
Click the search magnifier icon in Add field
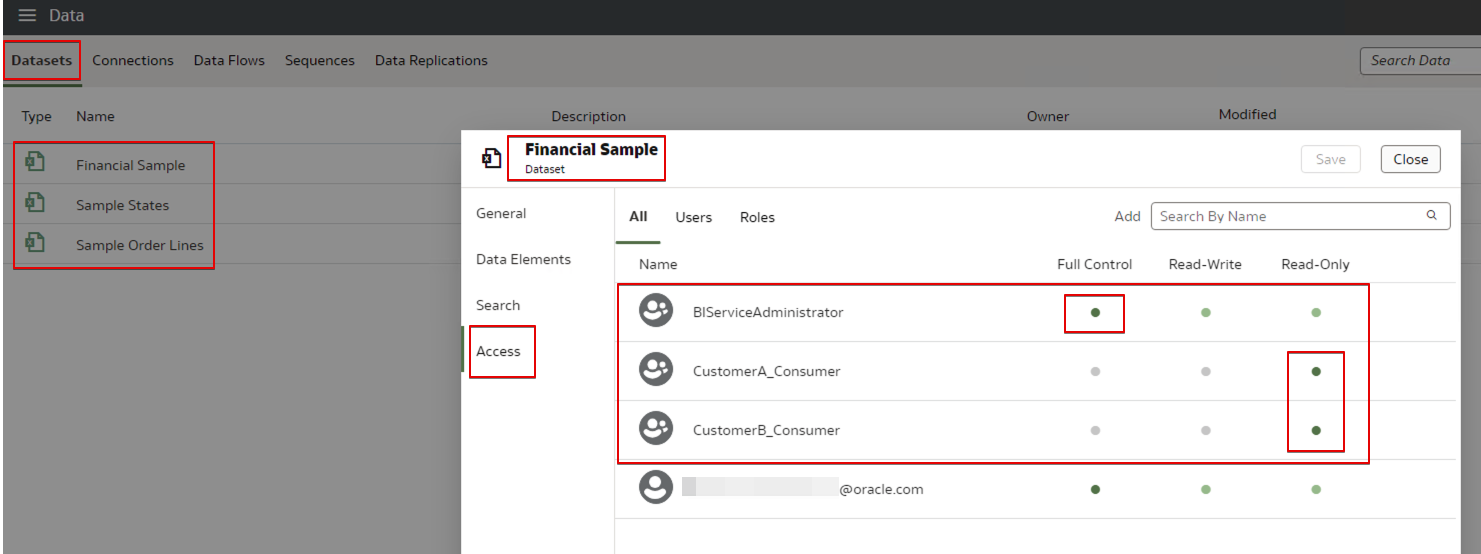point(1432,215)
